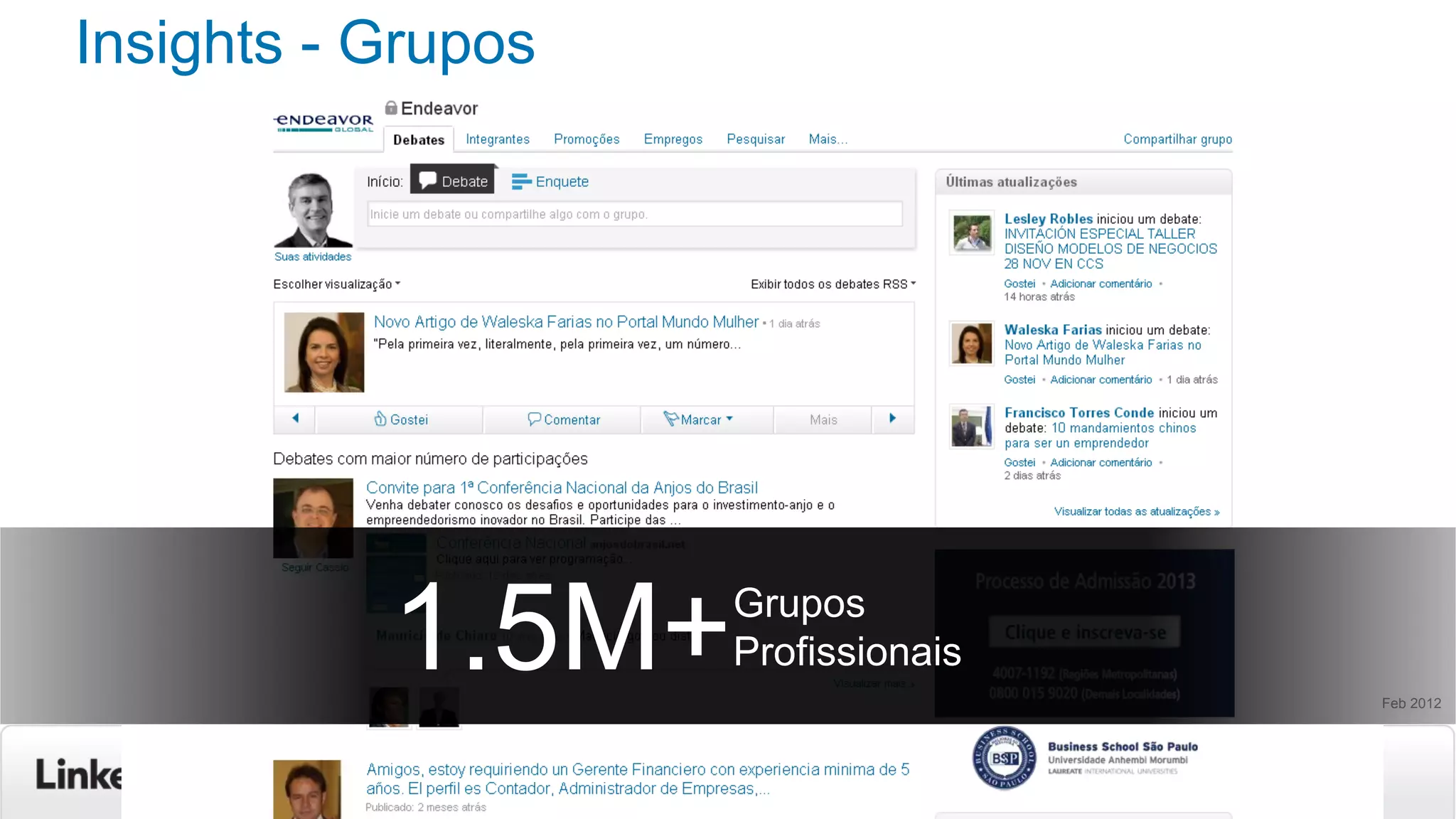Select the Debate speech bubble button
The height and width of the screenshot is (819, 1456).
coord(453,181)
